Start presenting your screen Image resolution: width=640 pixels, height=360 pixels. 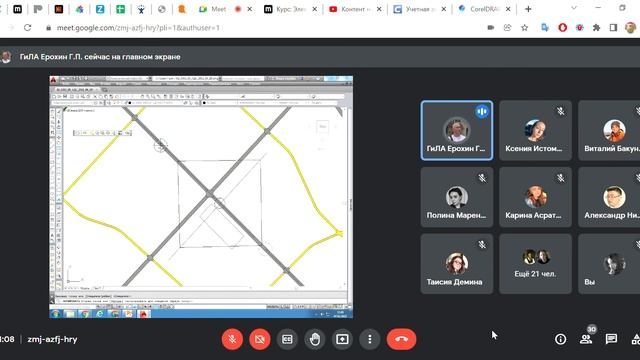[x=342, y=339]
